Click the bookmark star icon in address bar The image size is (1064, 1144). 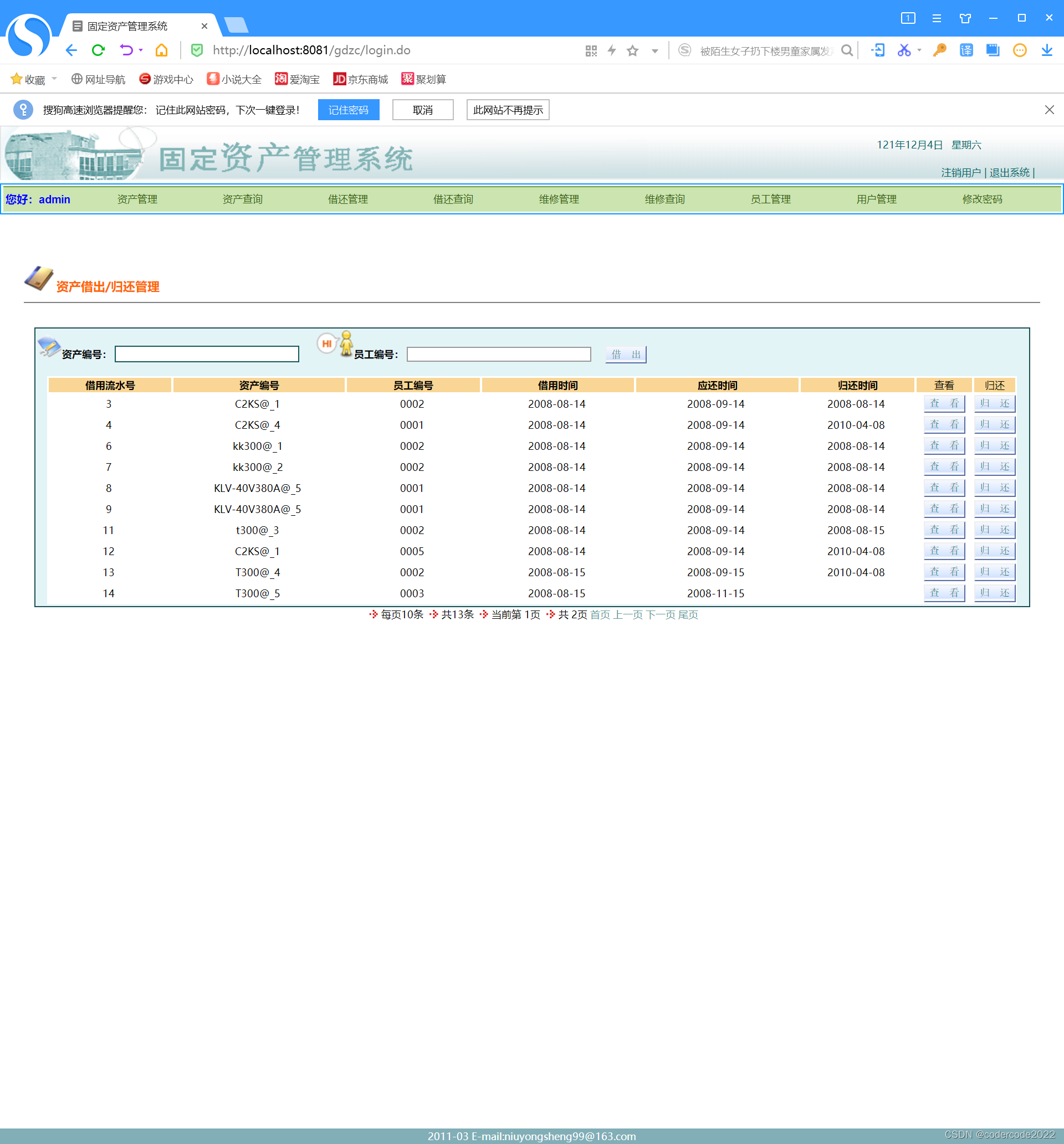[633, 50]
